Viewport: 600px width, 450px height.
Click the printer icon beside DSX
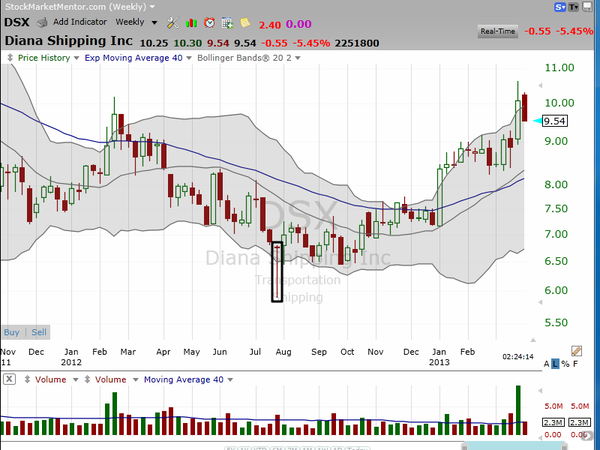pyautogui.click(x=42, y=23)
